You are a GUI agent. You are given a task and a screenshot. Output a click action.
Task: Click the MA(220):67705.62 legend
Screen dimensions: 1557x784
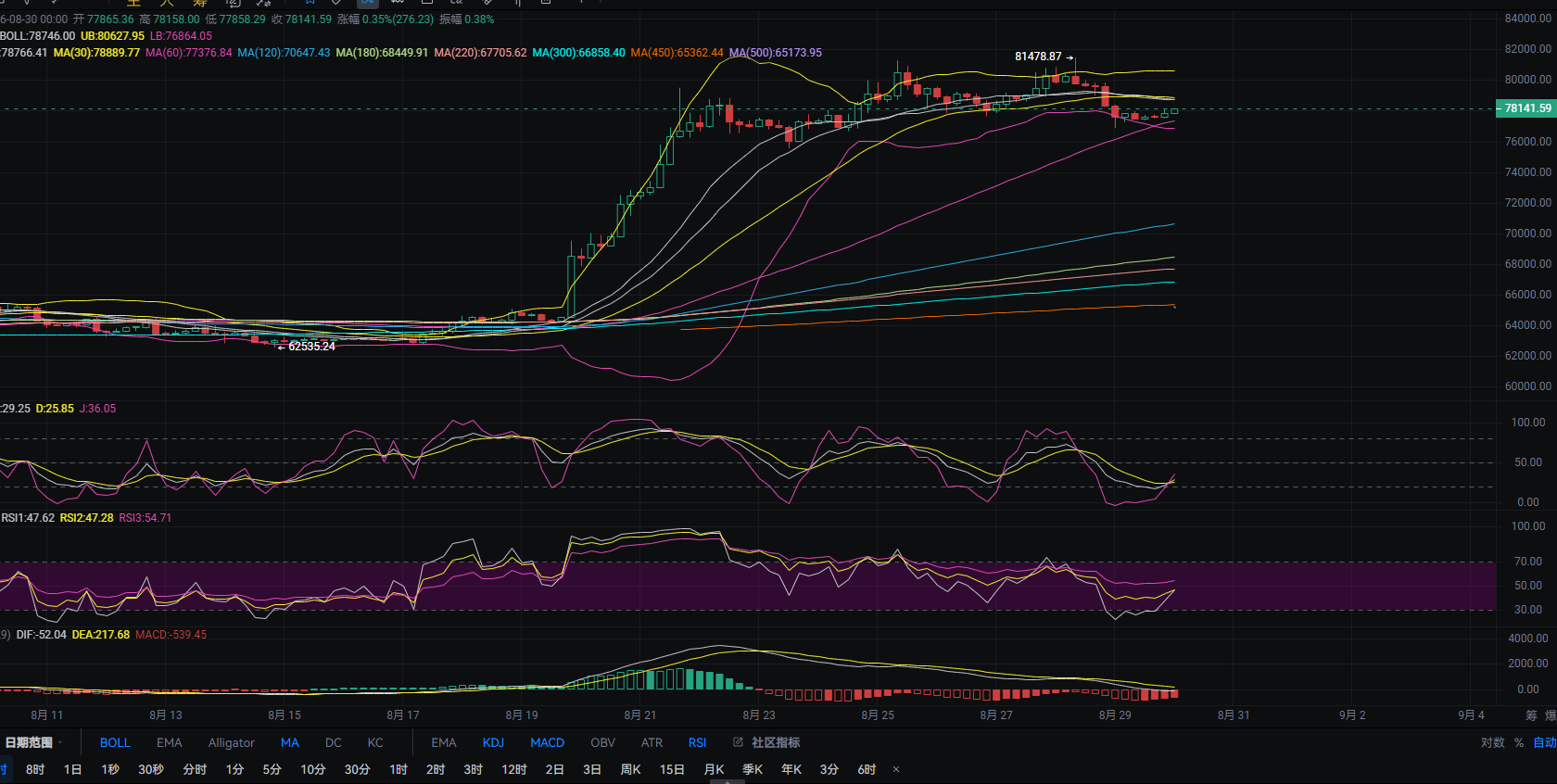[480, 53]
